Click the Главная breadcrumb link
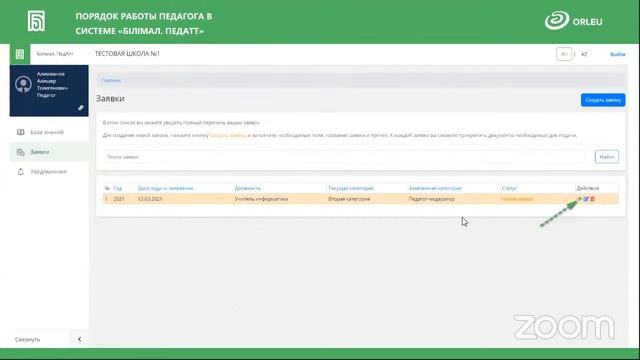This screenshot has width=640, height=360. [111, 80]
